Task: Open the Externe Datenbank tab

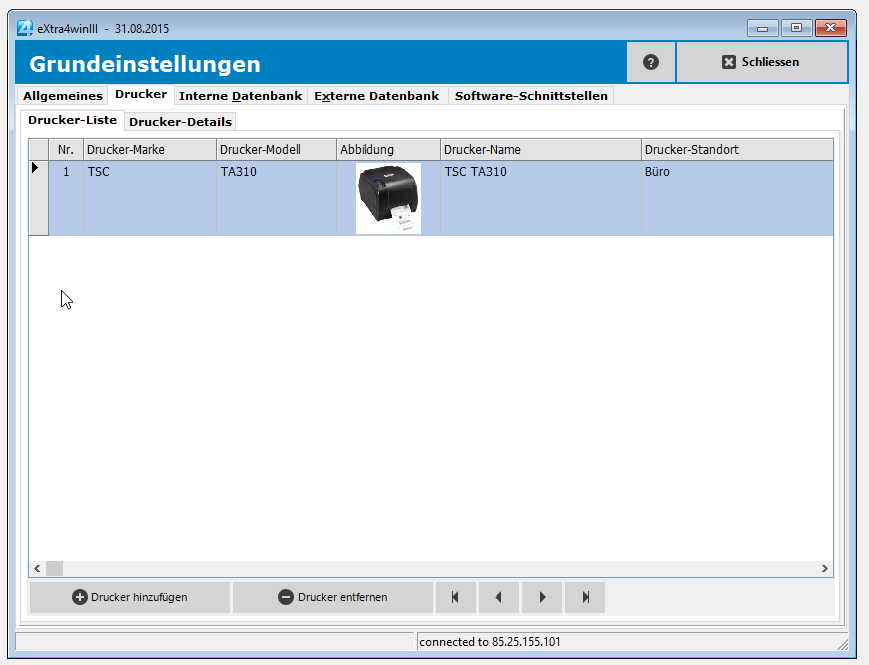Action: pyautogui.click(x=376, y=95)
